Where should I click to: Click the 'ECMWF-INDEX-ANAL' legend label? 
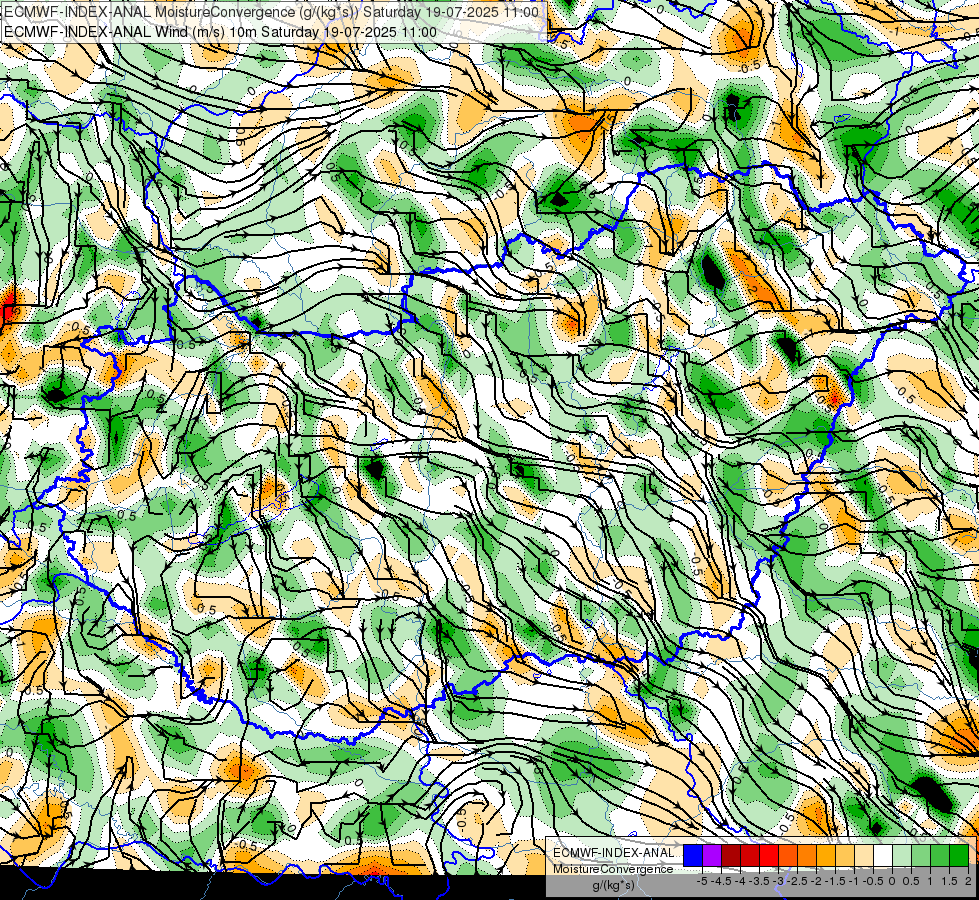click(x=613, y=853)
